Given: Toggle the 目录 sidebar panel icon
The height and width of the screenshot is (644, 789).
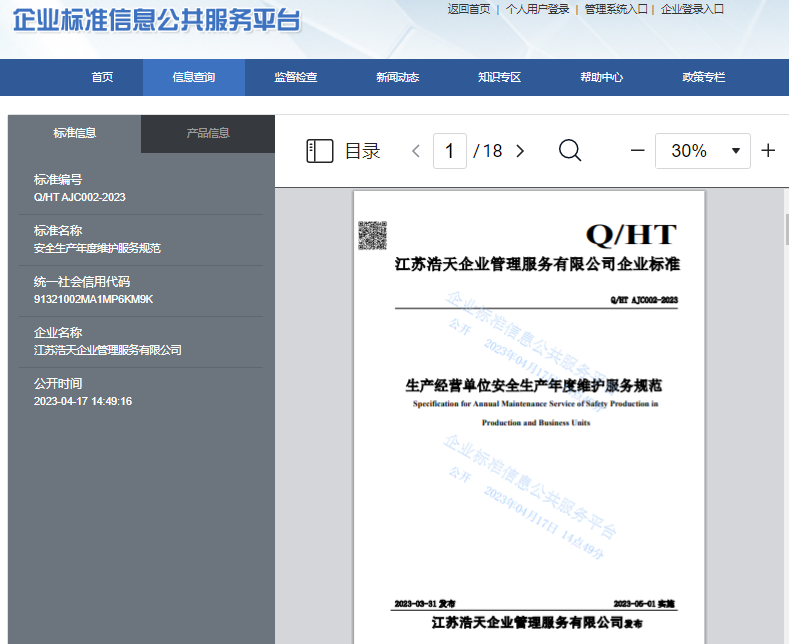Looking at the screenshot, I should point(320,151).
